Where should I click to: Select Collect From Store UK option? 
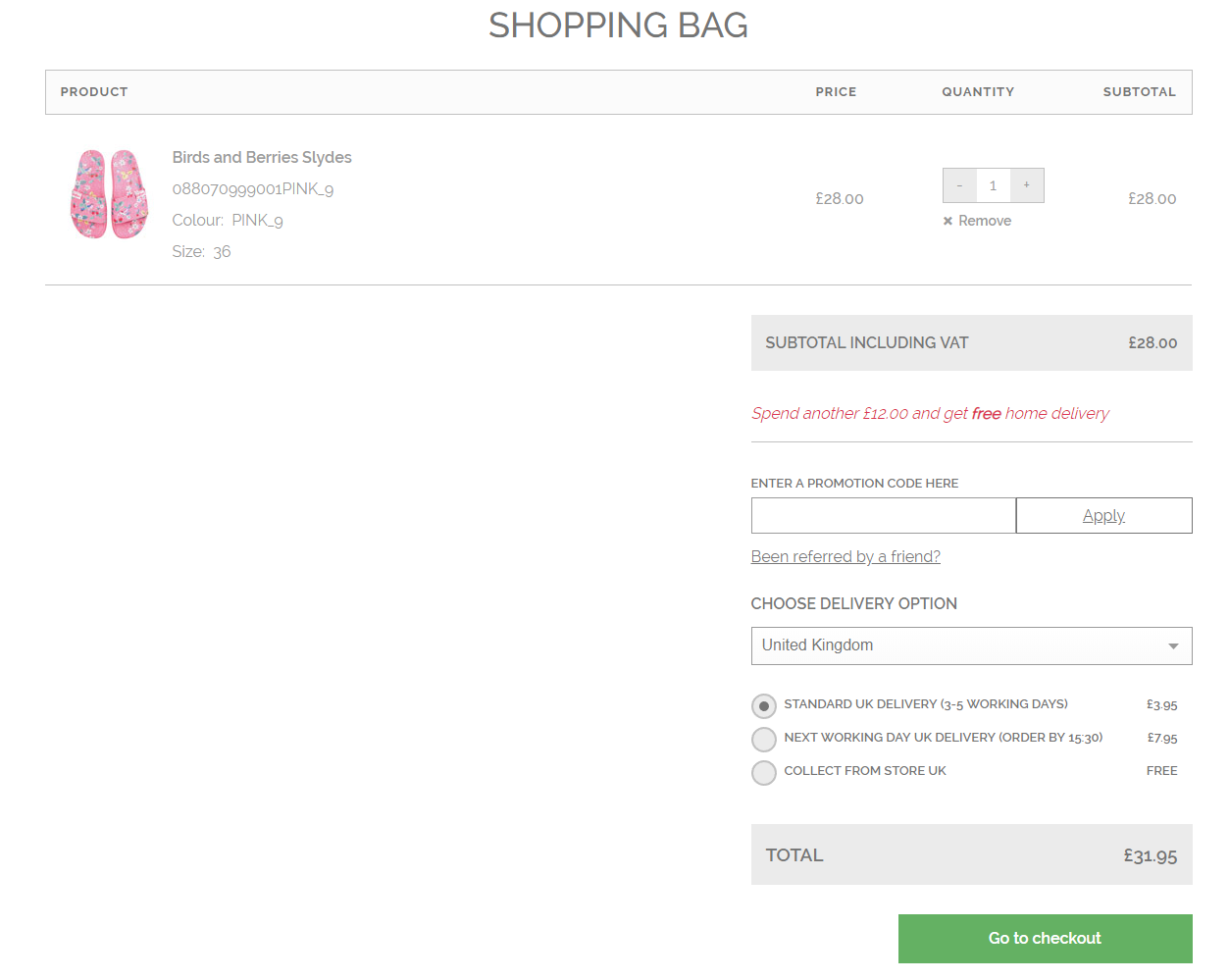pos(764,773)
